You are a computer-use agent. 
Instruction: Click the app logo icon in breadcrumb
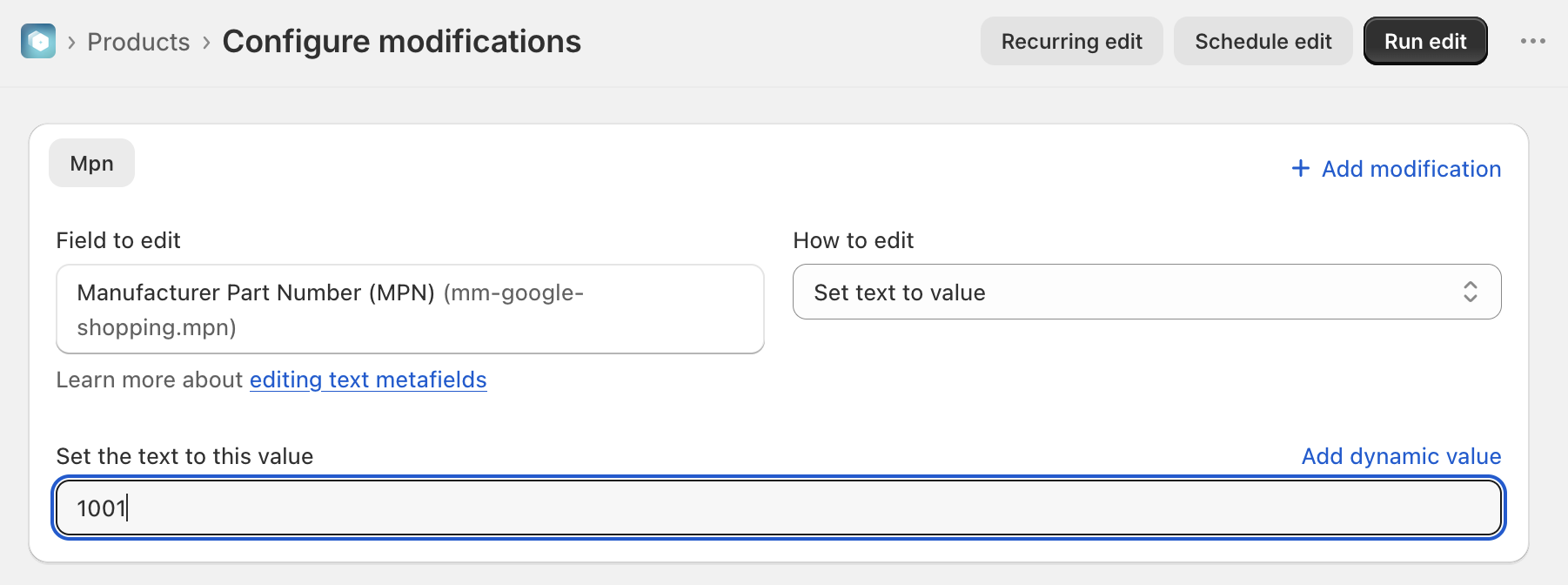(x=38, y=41)
